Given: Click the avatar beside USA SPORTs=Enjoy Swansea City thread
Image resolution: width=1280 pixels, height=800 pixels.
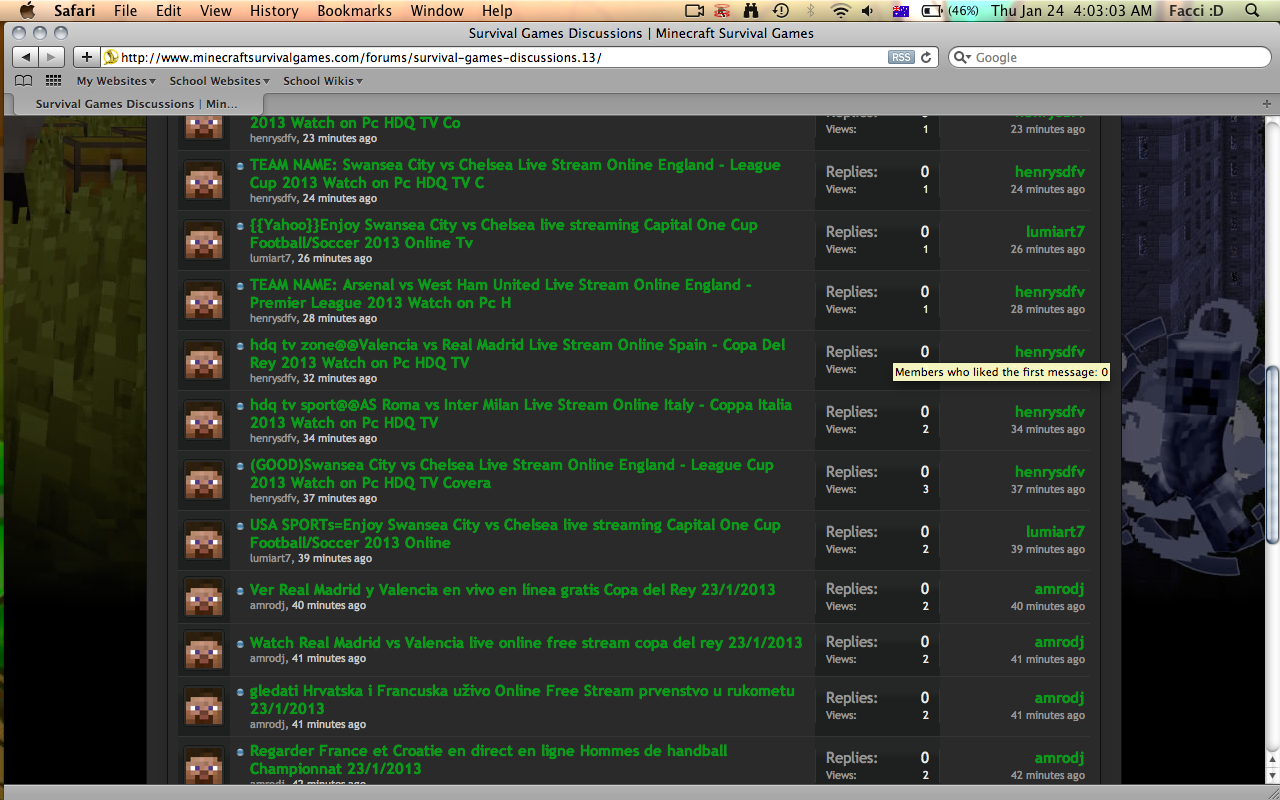Looking at the screenshot, I should click(204, 541).
